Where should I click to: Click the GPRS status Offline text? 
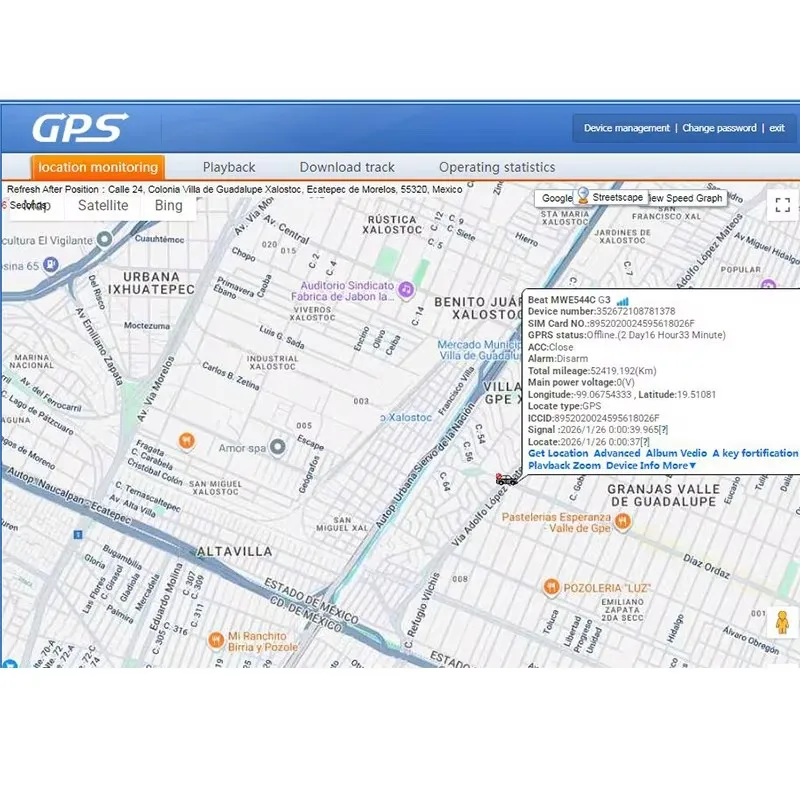(627, 335)
